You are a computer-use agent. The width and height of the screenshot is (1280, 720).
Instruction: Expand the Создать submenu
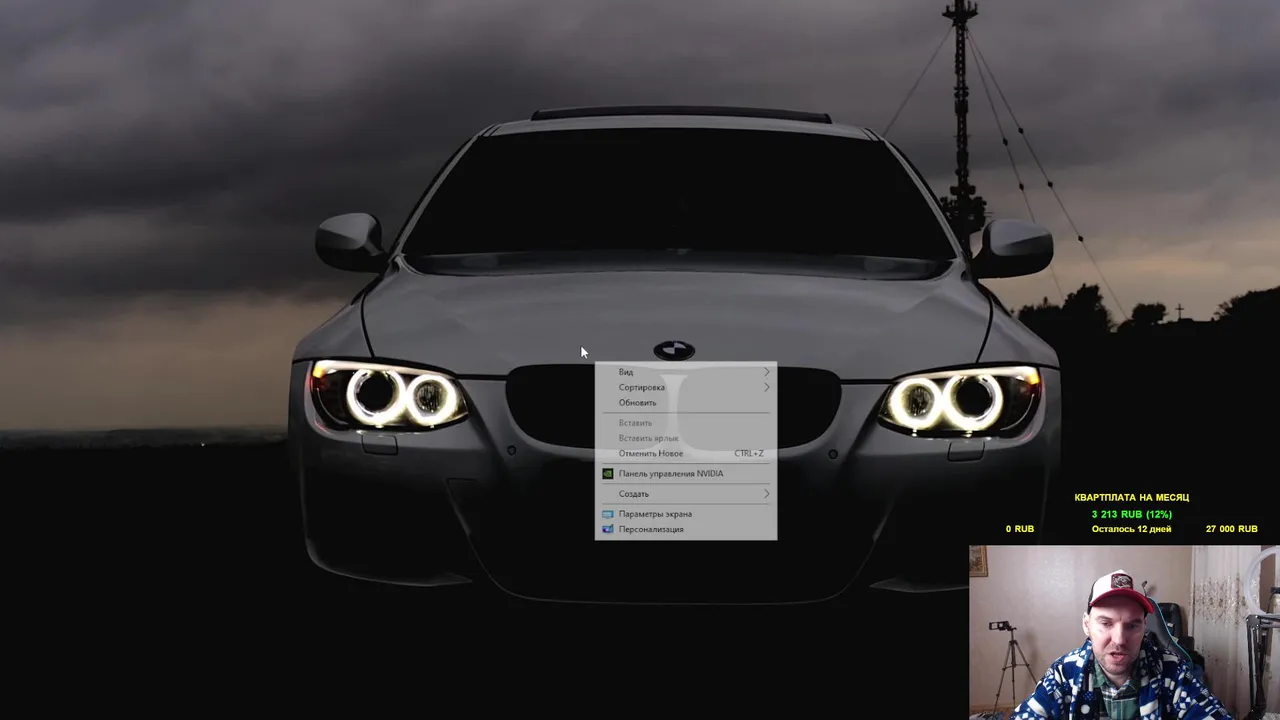686,494
